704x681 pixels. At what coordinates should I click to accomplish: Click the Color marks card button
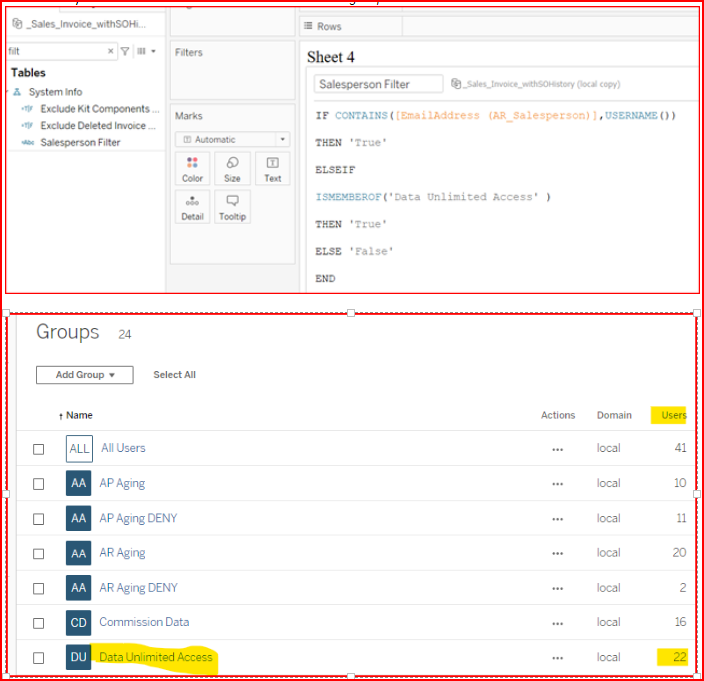(192, 168)
